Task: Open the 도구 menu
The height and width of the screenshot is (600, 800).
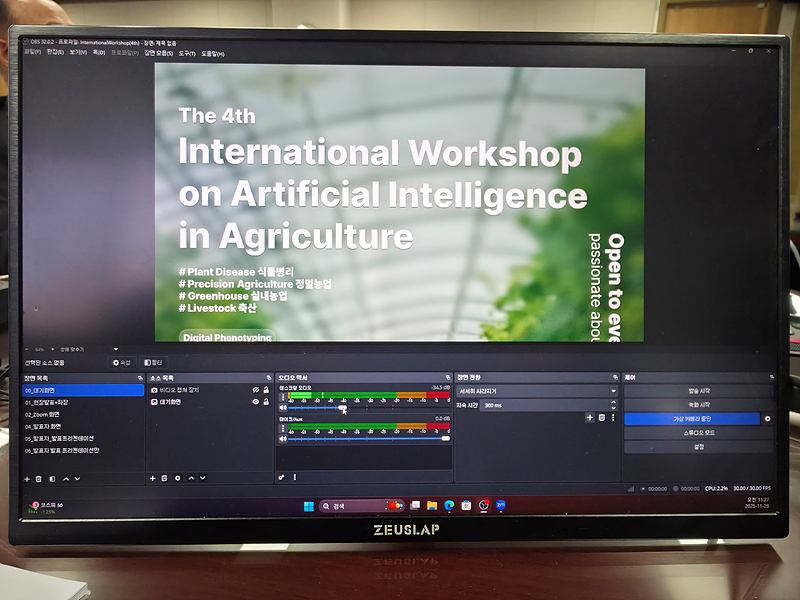Action: pyautogui.click(x=187, y=54)
